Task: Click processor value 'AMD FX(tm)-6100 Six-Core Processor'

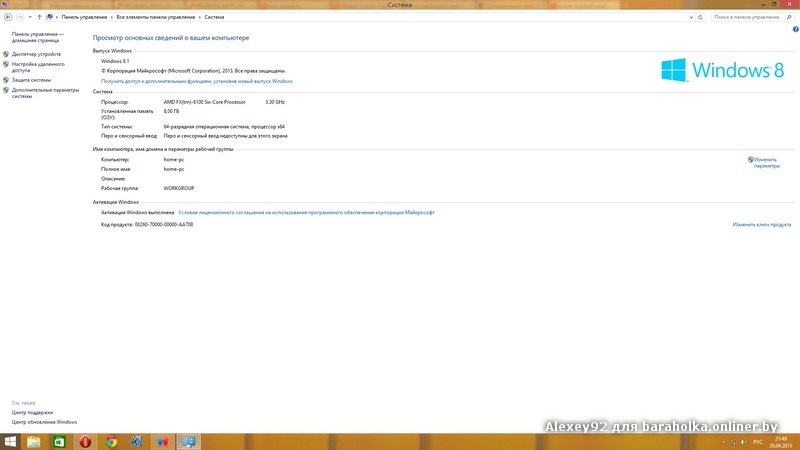Action: coord(205,102)
